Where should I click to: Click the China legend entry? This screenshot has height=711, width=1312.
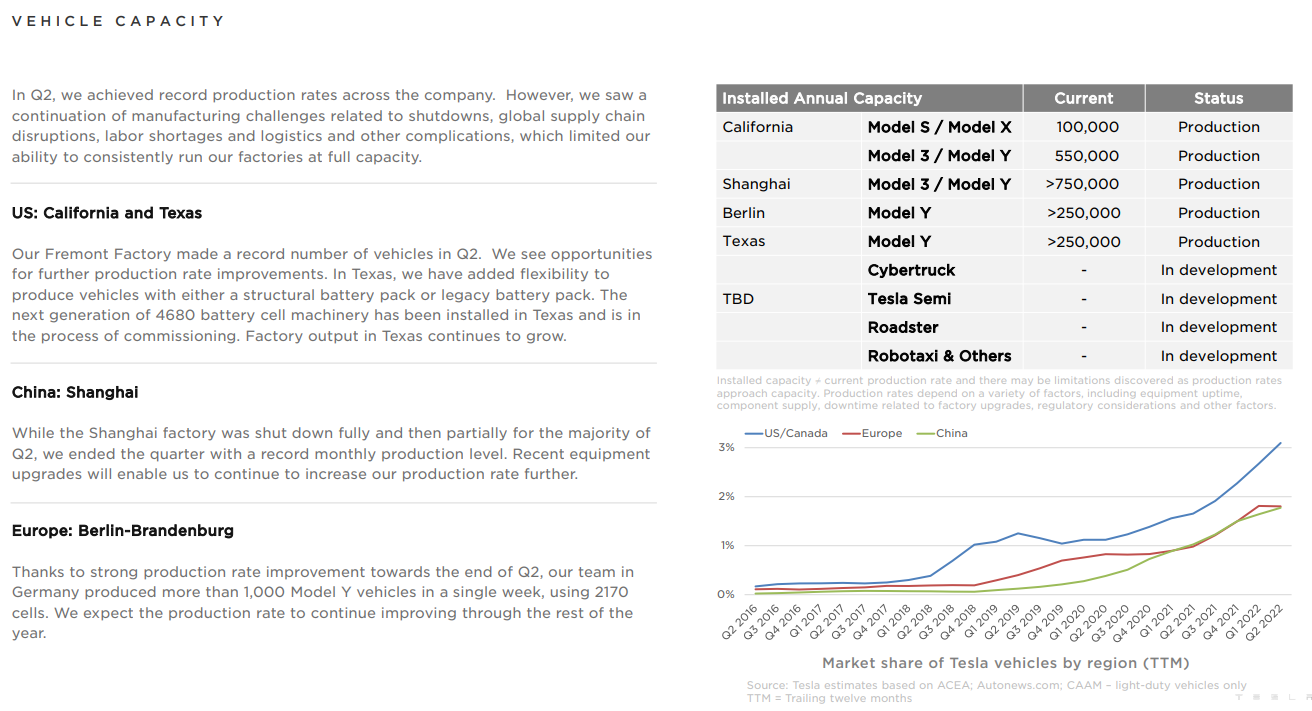pyautogui.click(x=942, y=433)
